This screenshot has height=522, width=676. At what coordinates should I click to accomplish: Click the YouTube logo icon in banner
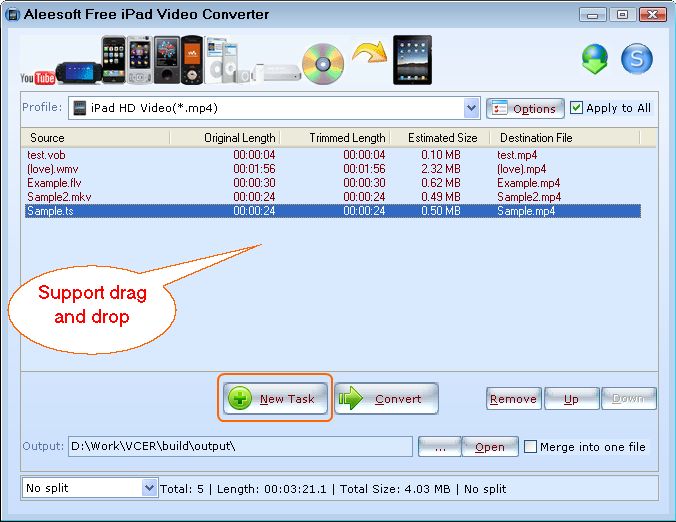(x=38, y=78)
